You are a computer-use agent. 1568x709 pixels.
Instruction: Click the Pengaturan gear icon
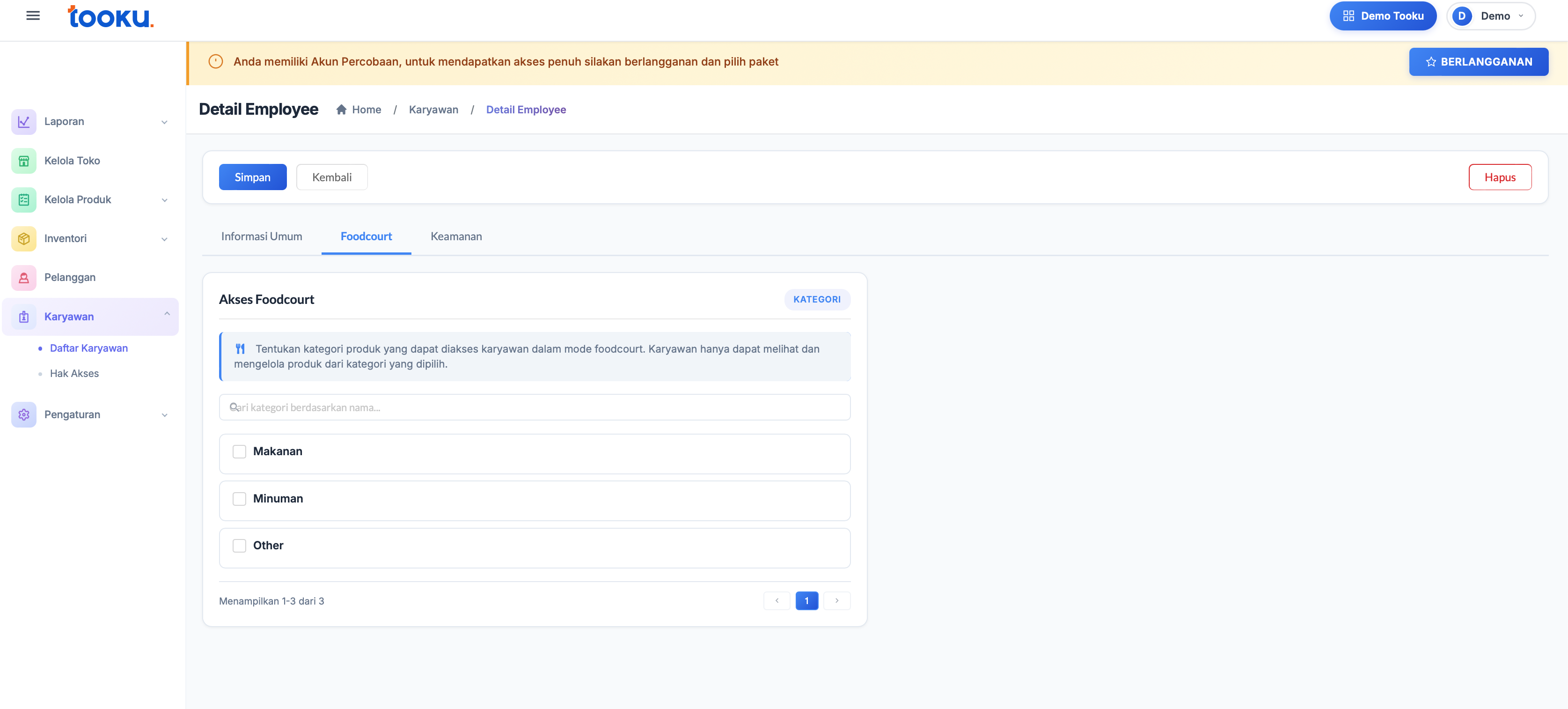click(24, 415)
